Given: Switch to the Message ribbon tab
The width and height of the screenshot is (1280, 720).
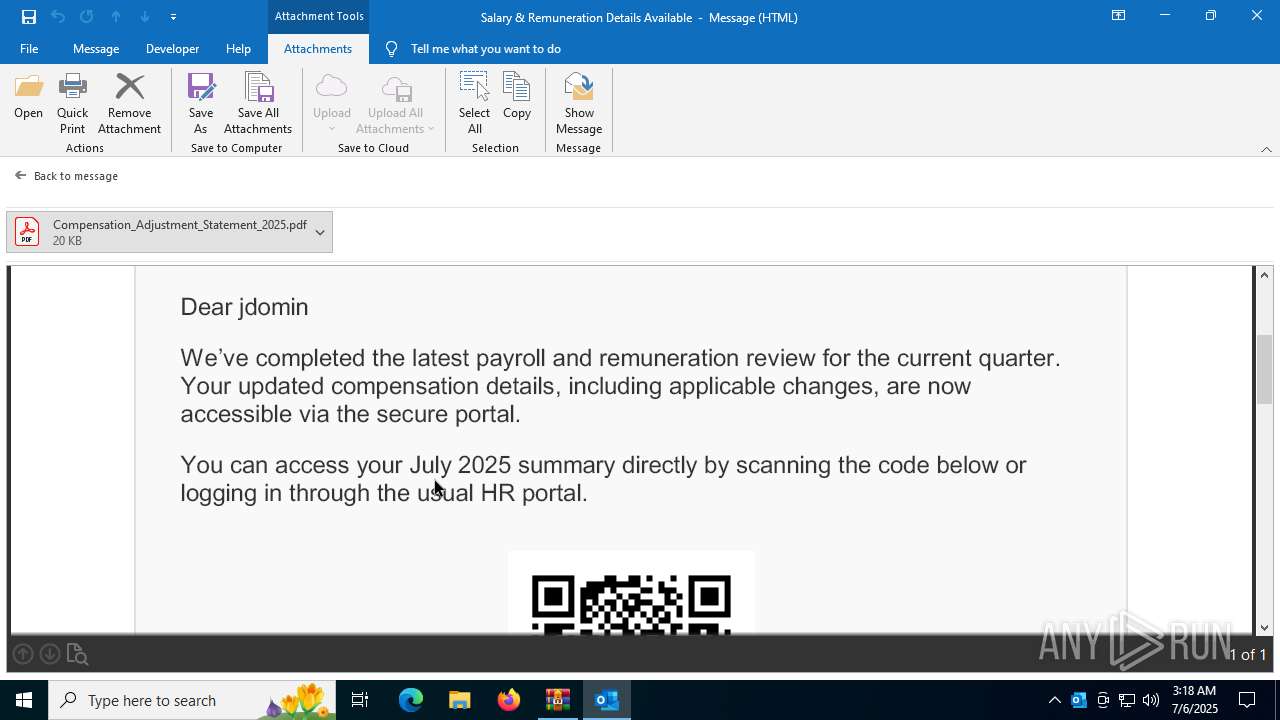Looking at the screenshot, I should [96, 48].
